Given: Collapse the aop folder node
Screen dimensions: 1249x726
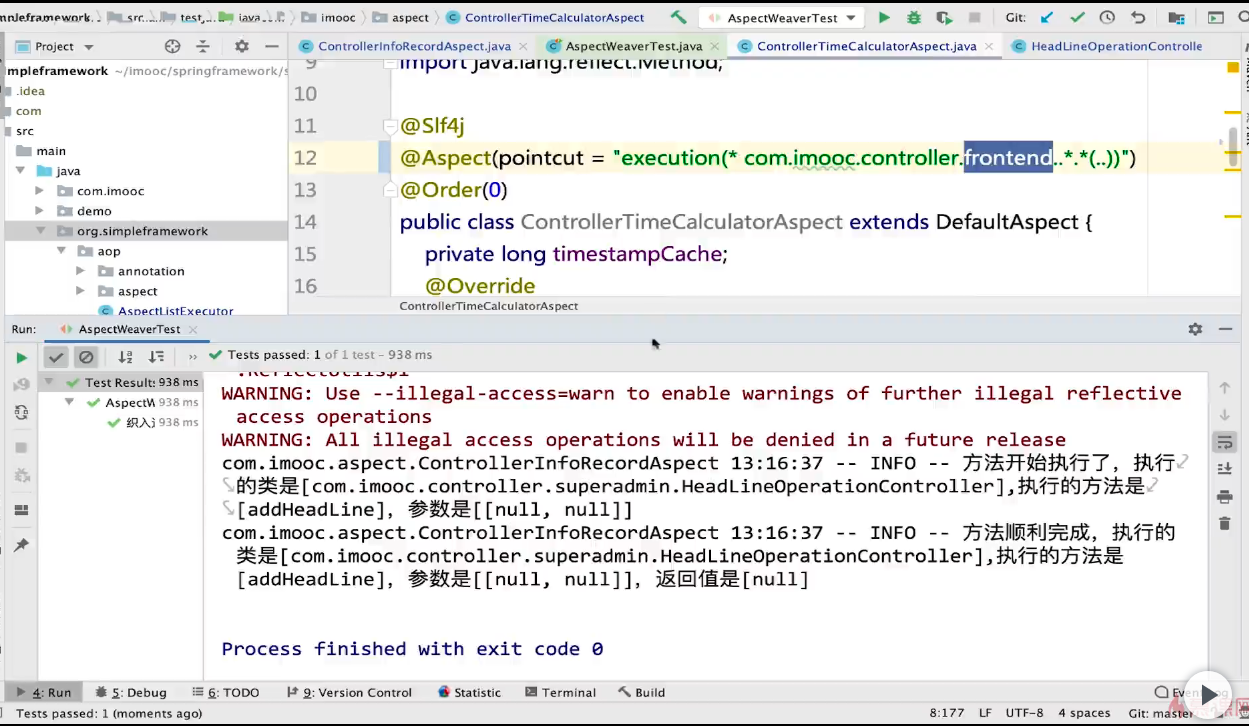Looking at the screenshot, I should tap(60, 251).
